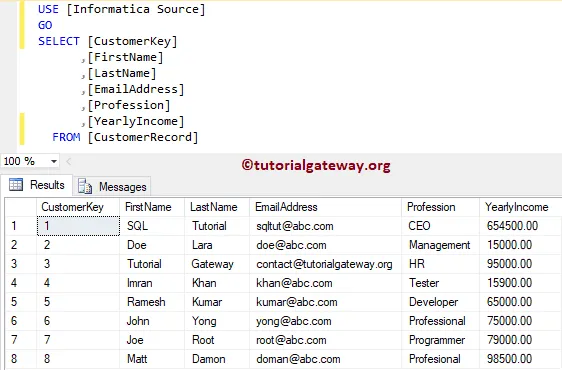The width and height of the screenshot is (562, 370).
Task: Select the cell 'Ramesh'
Action: [152, 302]
